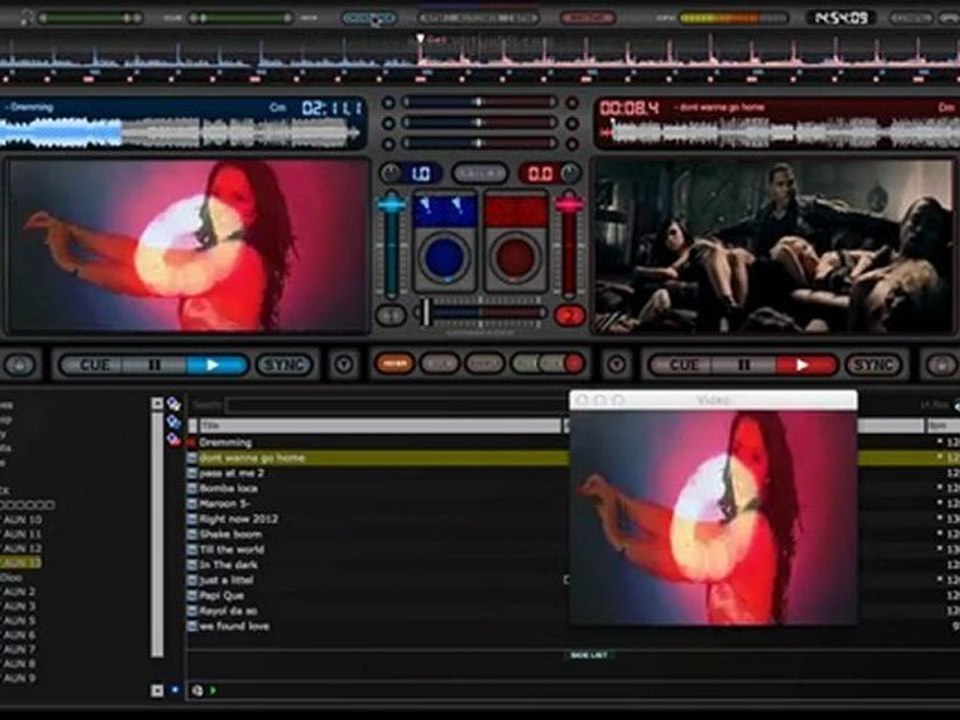Image resolution: width=960 pixels, height=720 pixels.
Task: Play the right red deck
Action: coord(805,366)
